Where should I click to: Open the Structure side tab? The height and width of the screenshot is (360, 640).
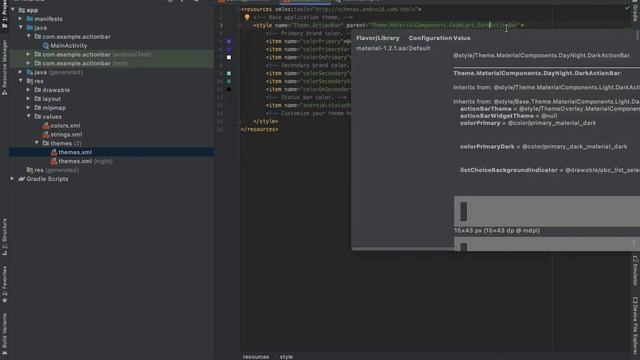point(4,238)
